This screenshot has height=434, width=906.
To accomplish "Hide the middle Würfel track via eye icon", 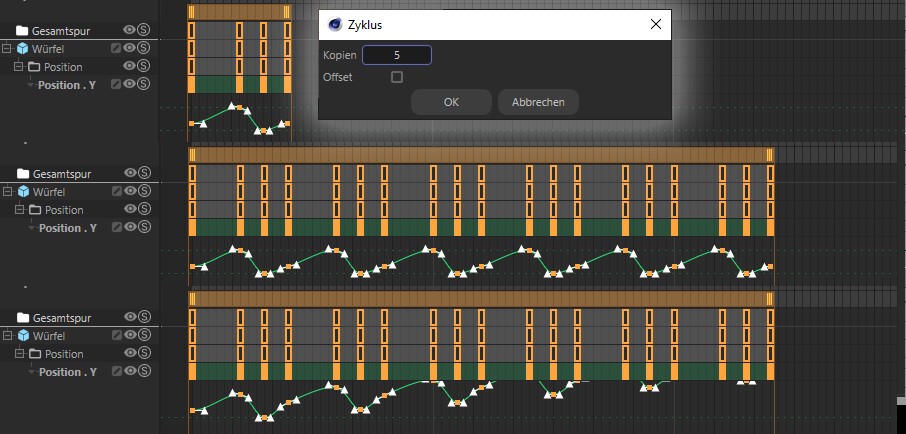I will pyautogui.click(x=130, y=191).
